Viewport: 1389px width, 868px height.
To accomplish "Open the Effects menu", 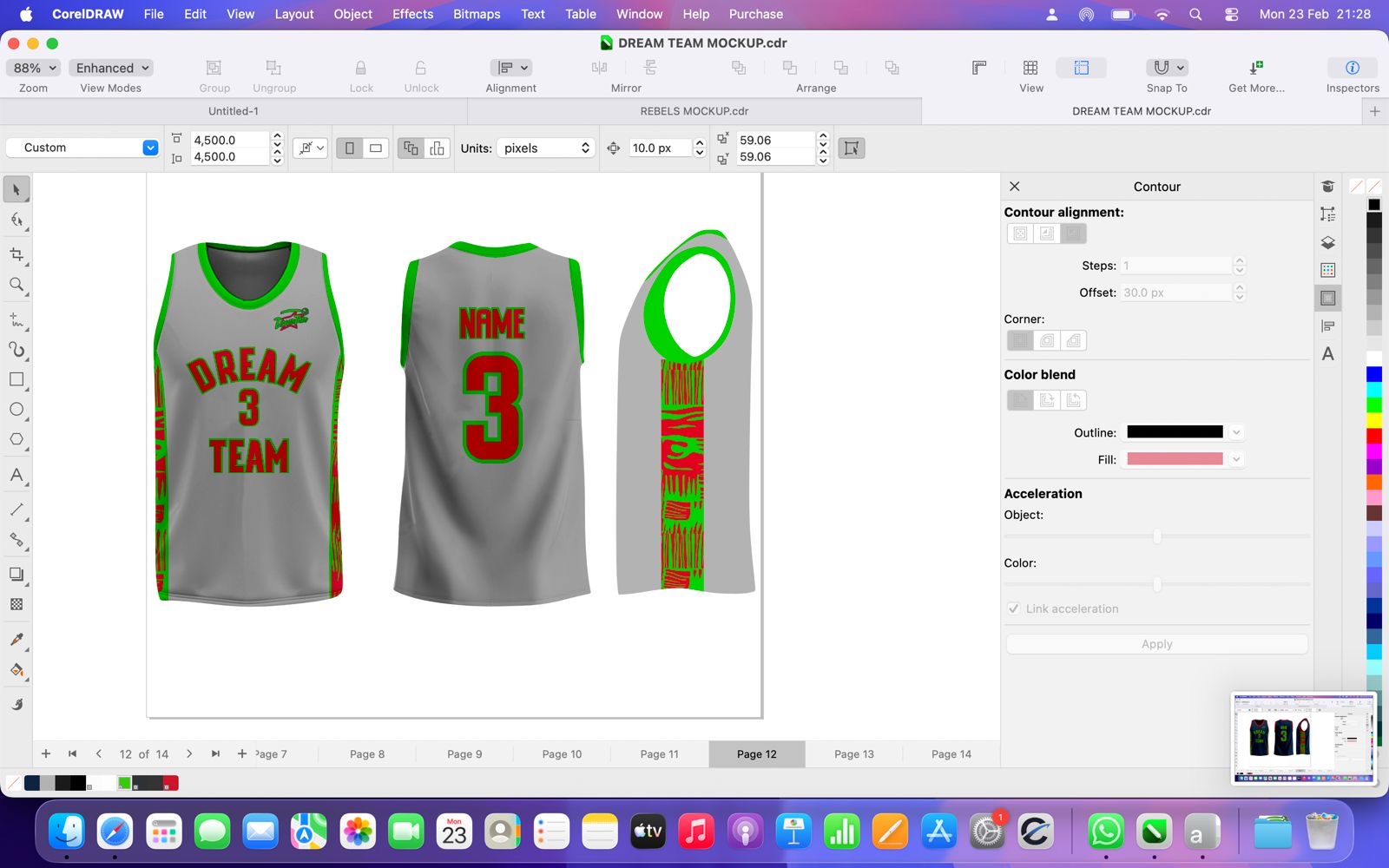I will click(x=412, y=14).
